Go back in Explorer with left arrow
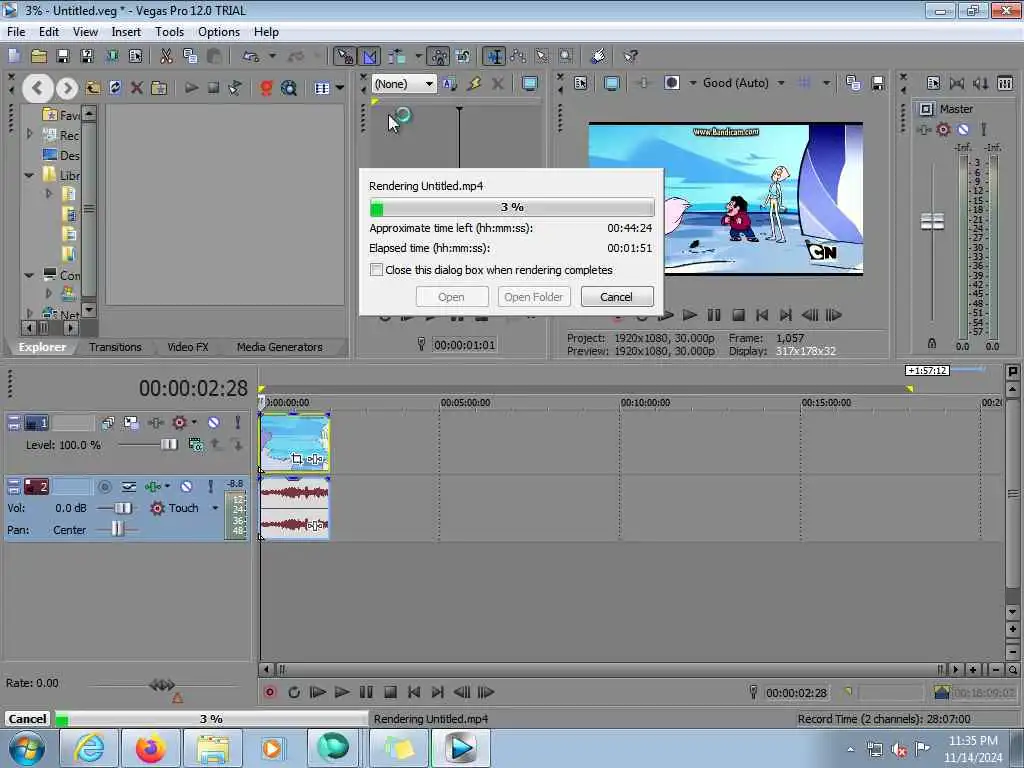Image resolution: width=1024 pixels, height=768 pixels. click(x=37, y=88)
